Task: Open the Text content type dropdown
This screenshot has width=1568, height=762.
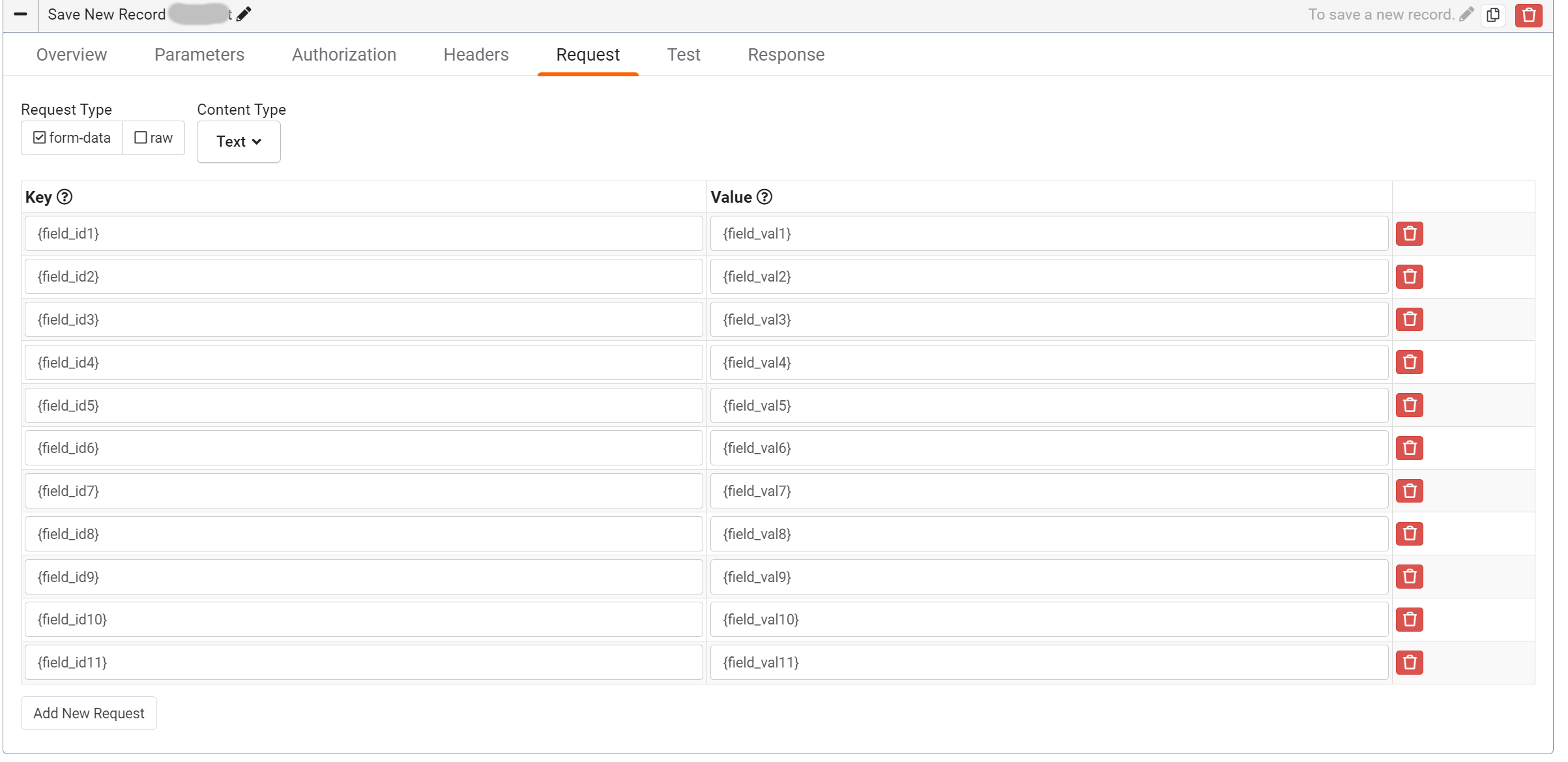Action: tap(238, 141)
